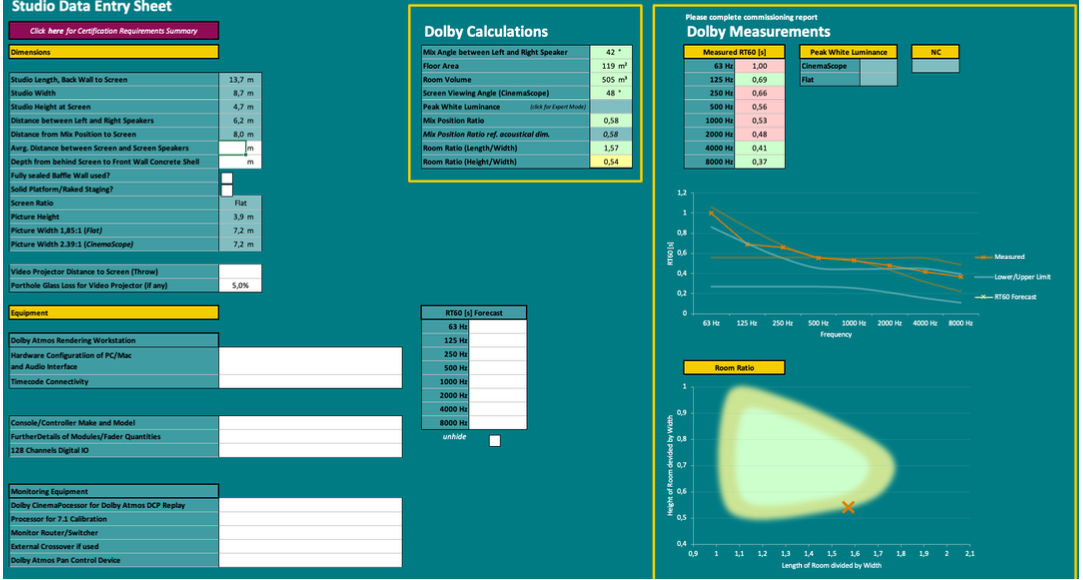Click the External Crossover if used field
The width and height of the screenshot is (1083, 580).
coord(310,546)
